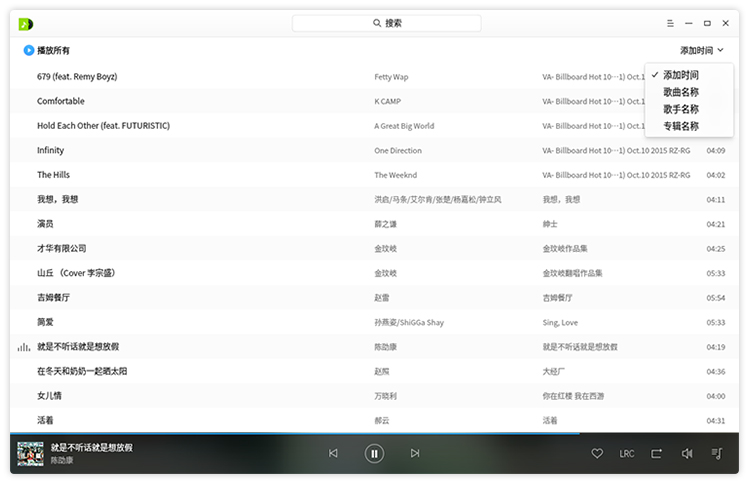
Task: Open the volume speaker control
Action: click(686, 453)
